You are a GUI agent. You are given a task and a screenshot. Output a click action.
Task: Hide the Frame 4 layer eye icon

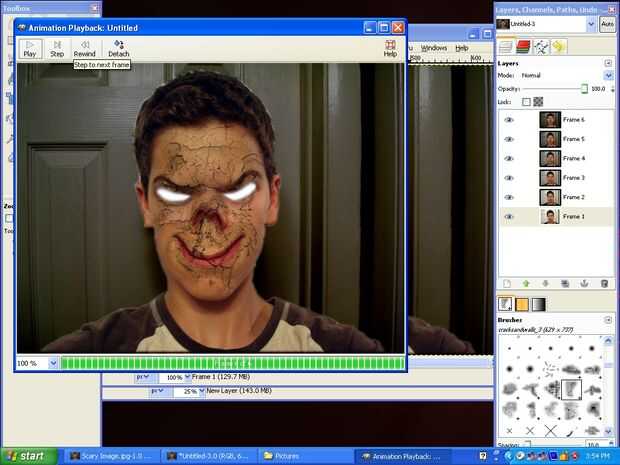509,159
